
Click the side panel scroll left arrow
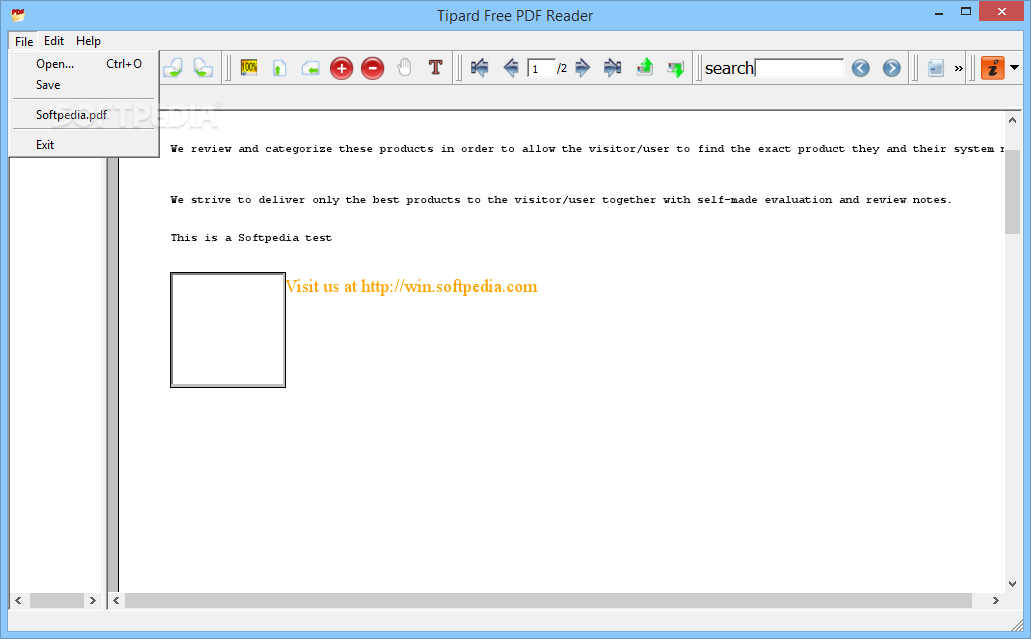pos(18,600)
